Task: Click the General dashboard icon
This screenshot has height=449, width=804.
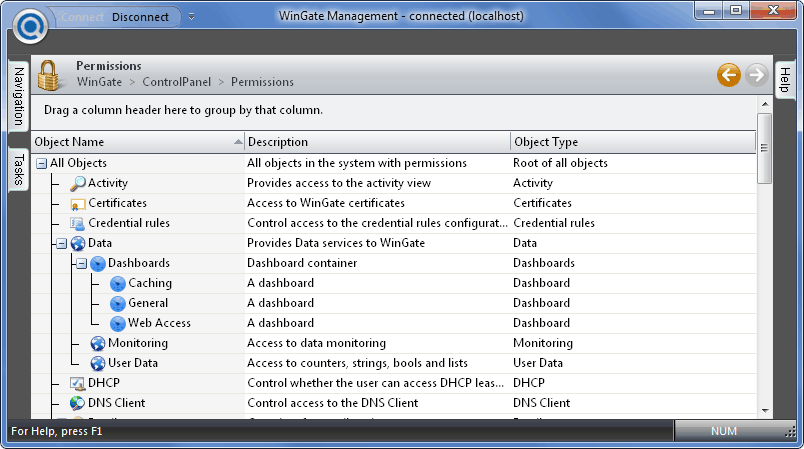Action: [x=117, y=303]
